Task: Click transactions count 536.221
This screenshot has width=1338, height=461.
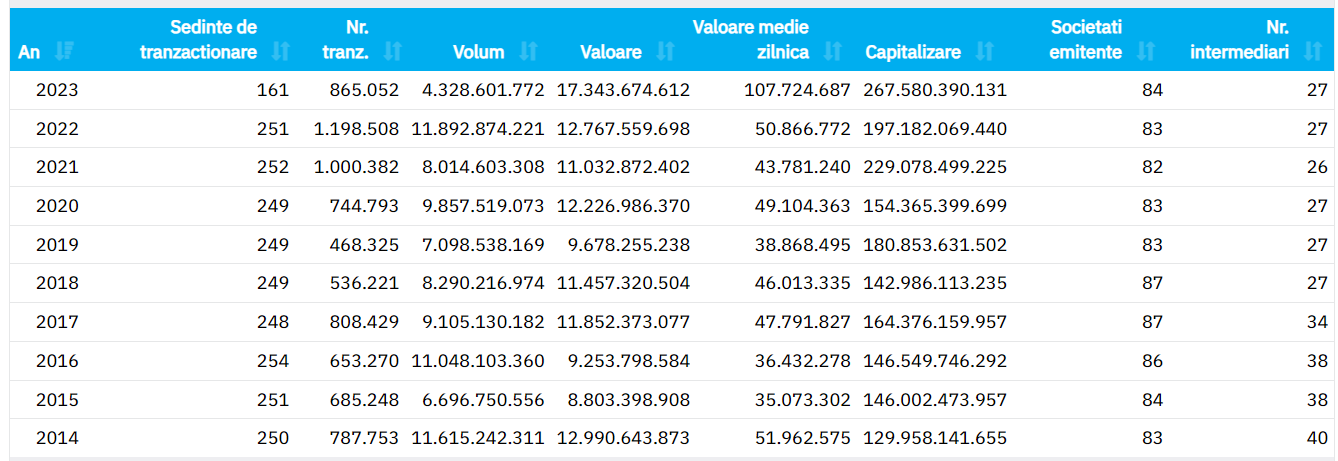Action: point(365,283)
